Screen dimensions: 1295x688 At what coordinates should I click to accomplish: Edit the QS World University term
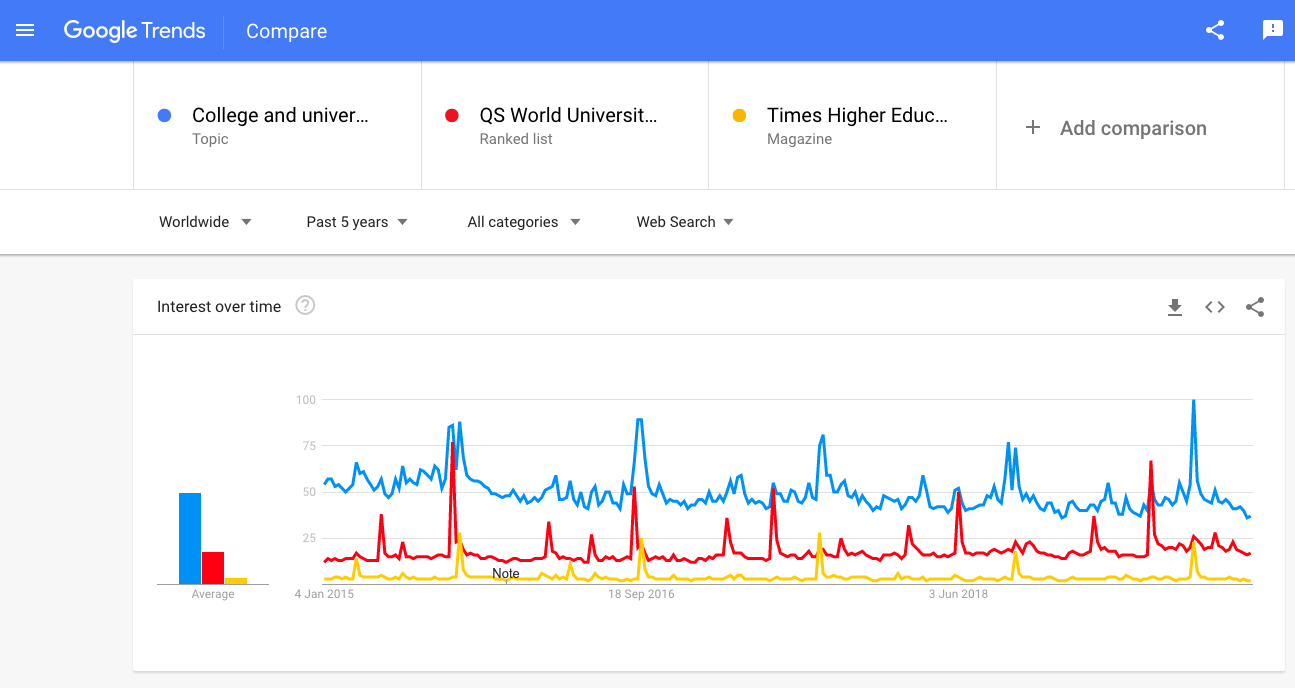[x=568, y=116]
